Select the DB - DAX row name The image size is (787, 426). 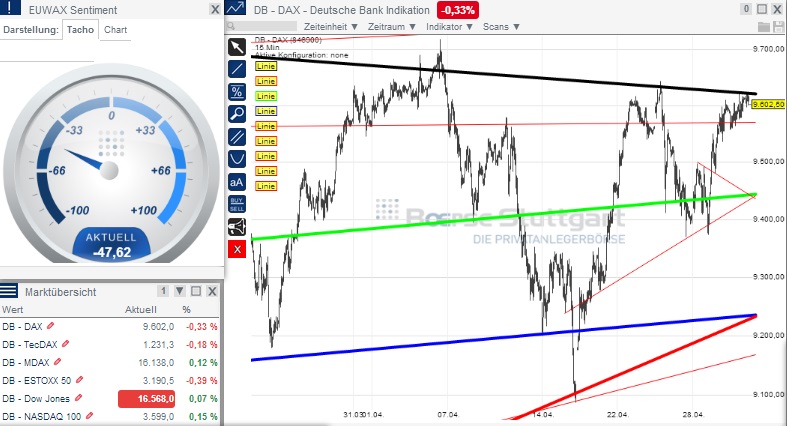[x=22, y=327]
